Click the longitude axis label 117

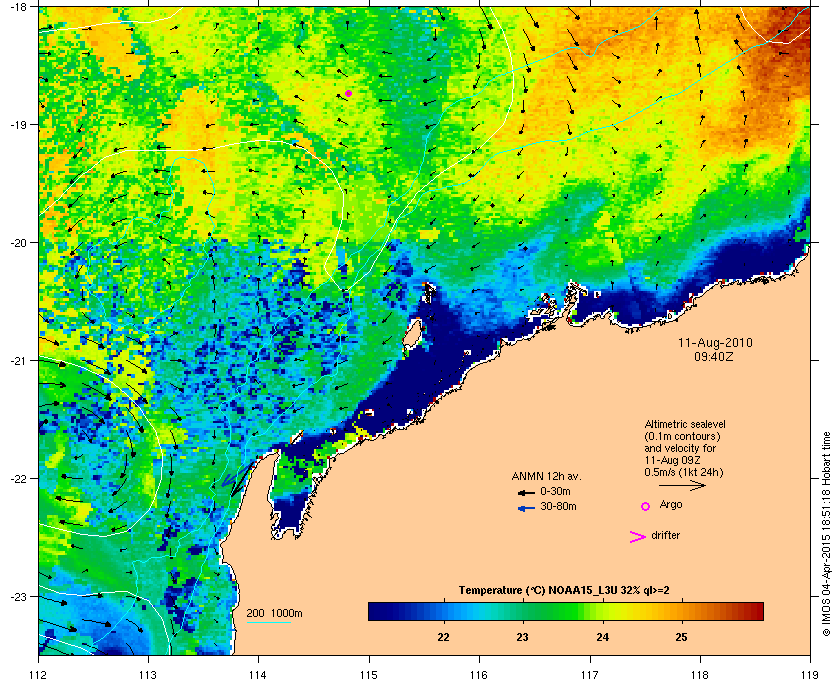590,674
